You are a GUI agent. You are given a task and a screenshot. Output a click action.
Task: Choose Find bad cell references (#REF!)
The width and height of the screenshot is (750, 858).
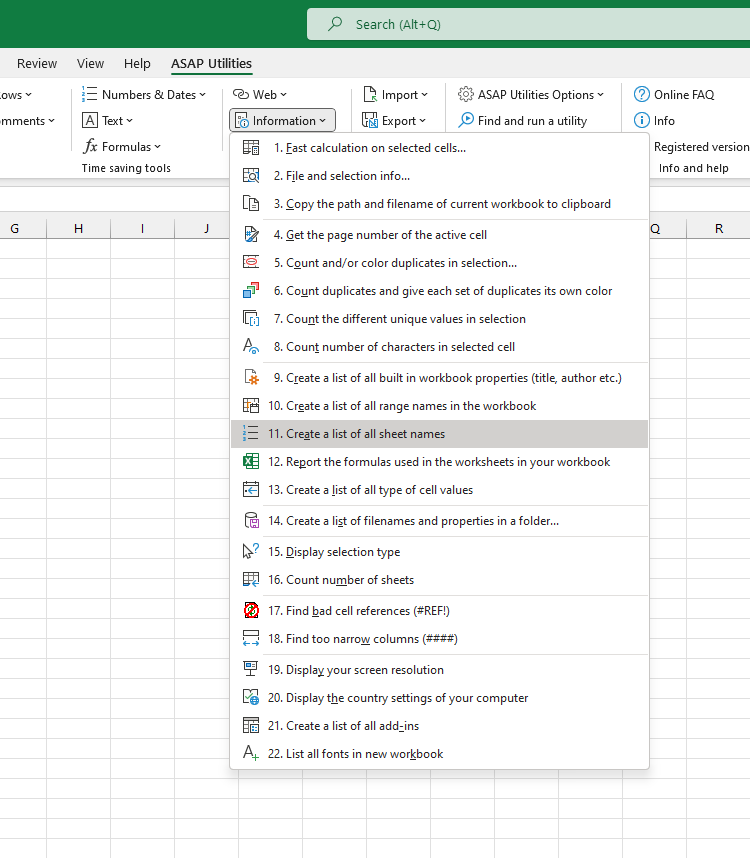(x=439, y=611)
